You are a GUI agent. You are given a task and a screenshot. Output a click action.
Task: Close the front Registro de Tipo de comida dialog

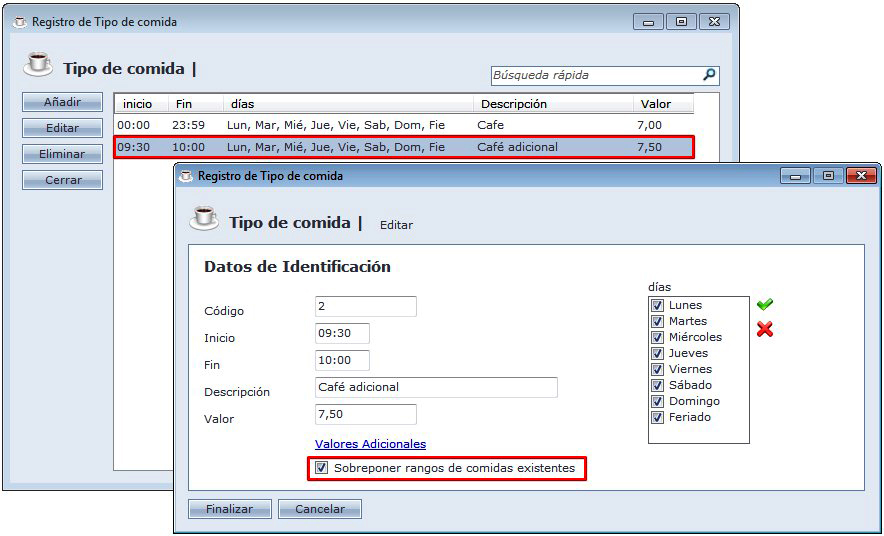pos(861,176)
